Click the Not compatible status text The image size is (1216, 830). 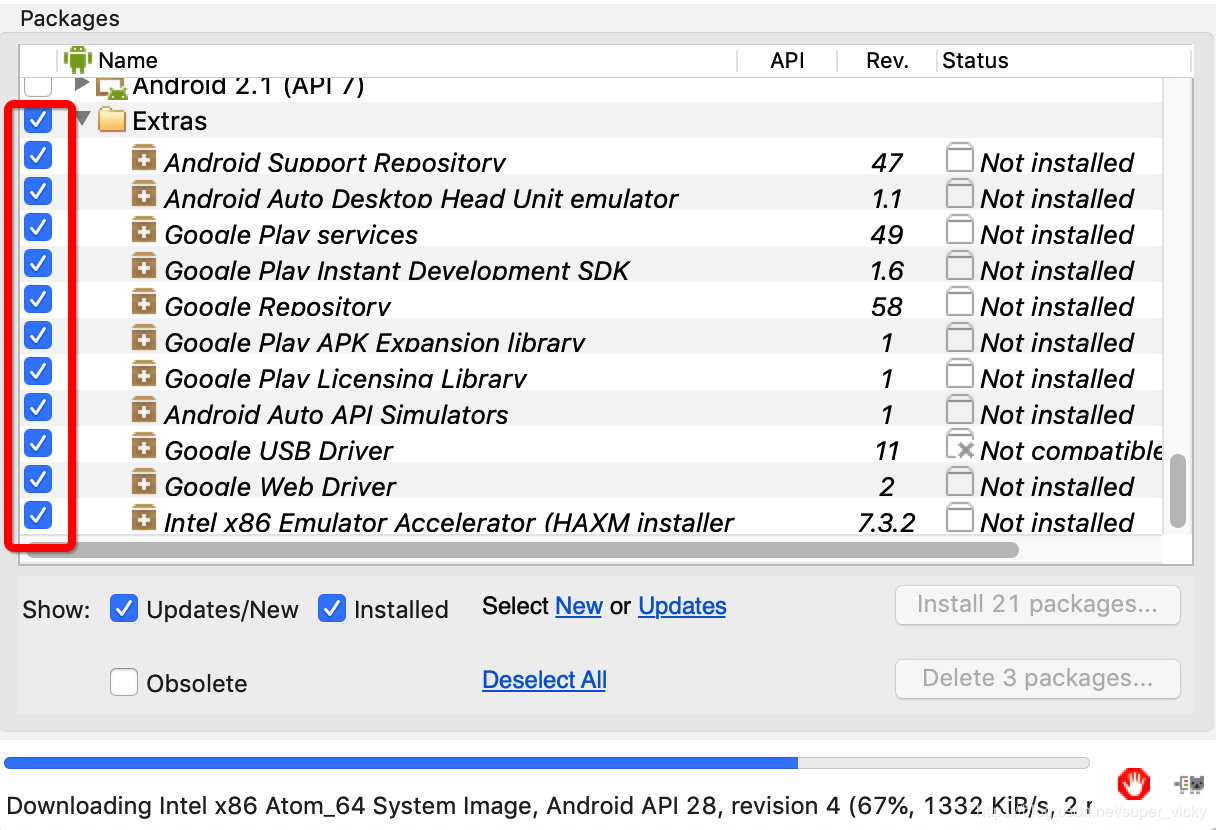tap(1071, 450)
